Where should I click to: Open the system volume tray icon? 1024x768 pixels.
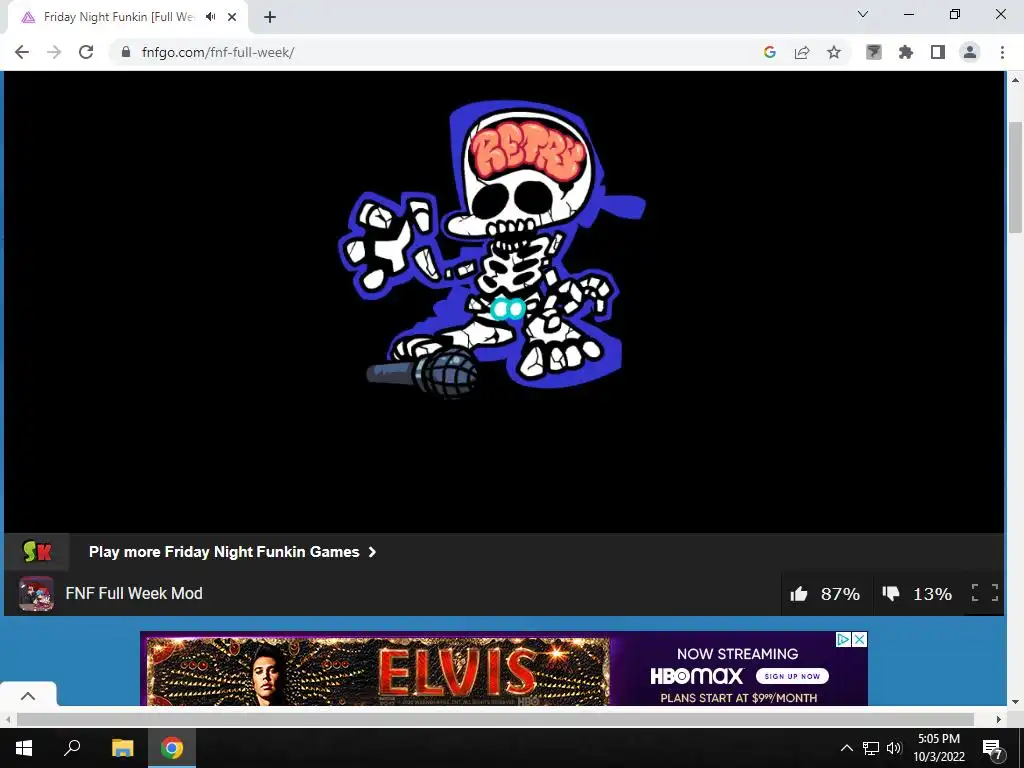[x=894, y=748]
